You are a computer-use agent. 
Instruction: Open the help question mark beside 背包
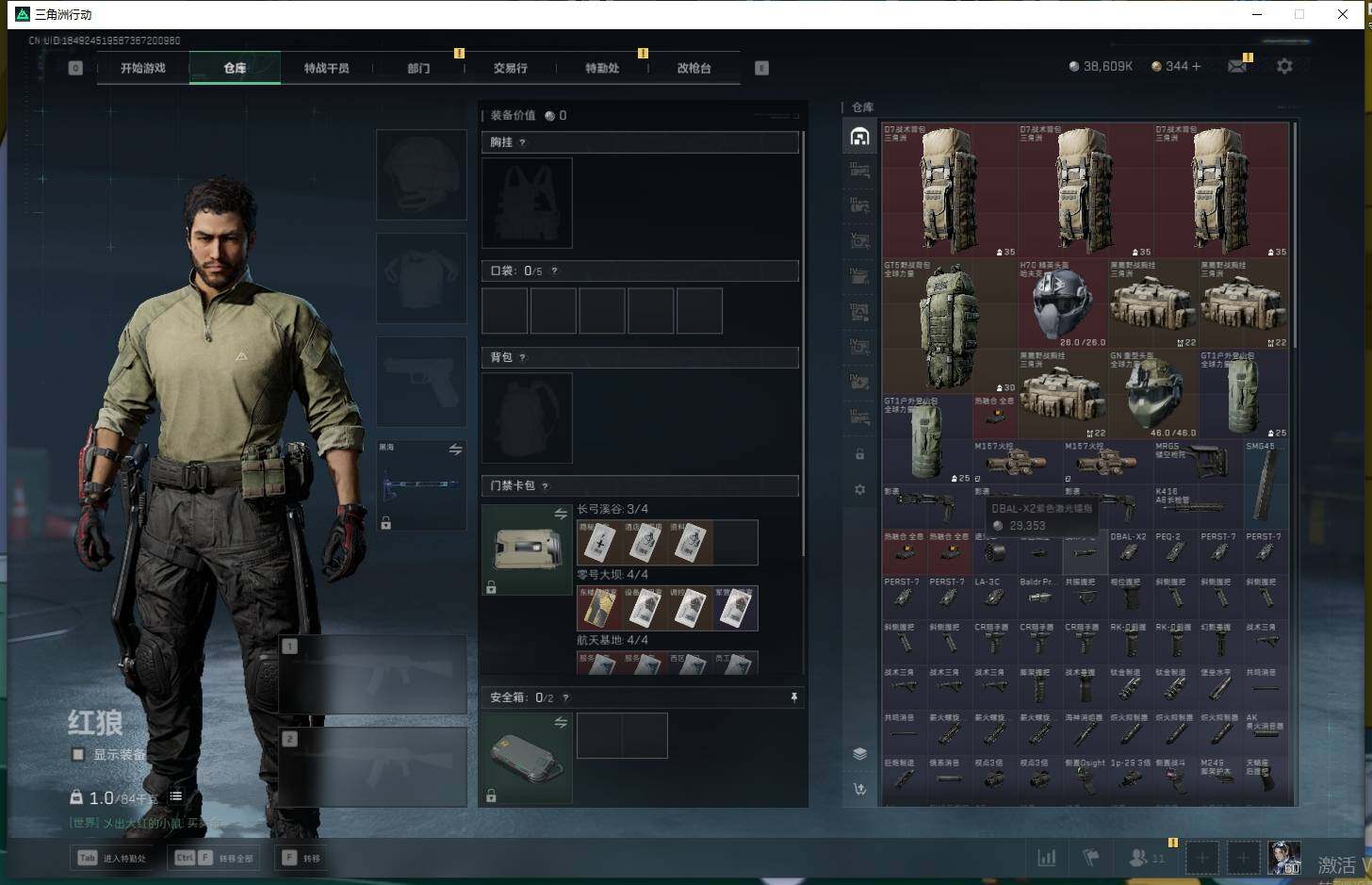pyautogui.click(x=522, y=357)
